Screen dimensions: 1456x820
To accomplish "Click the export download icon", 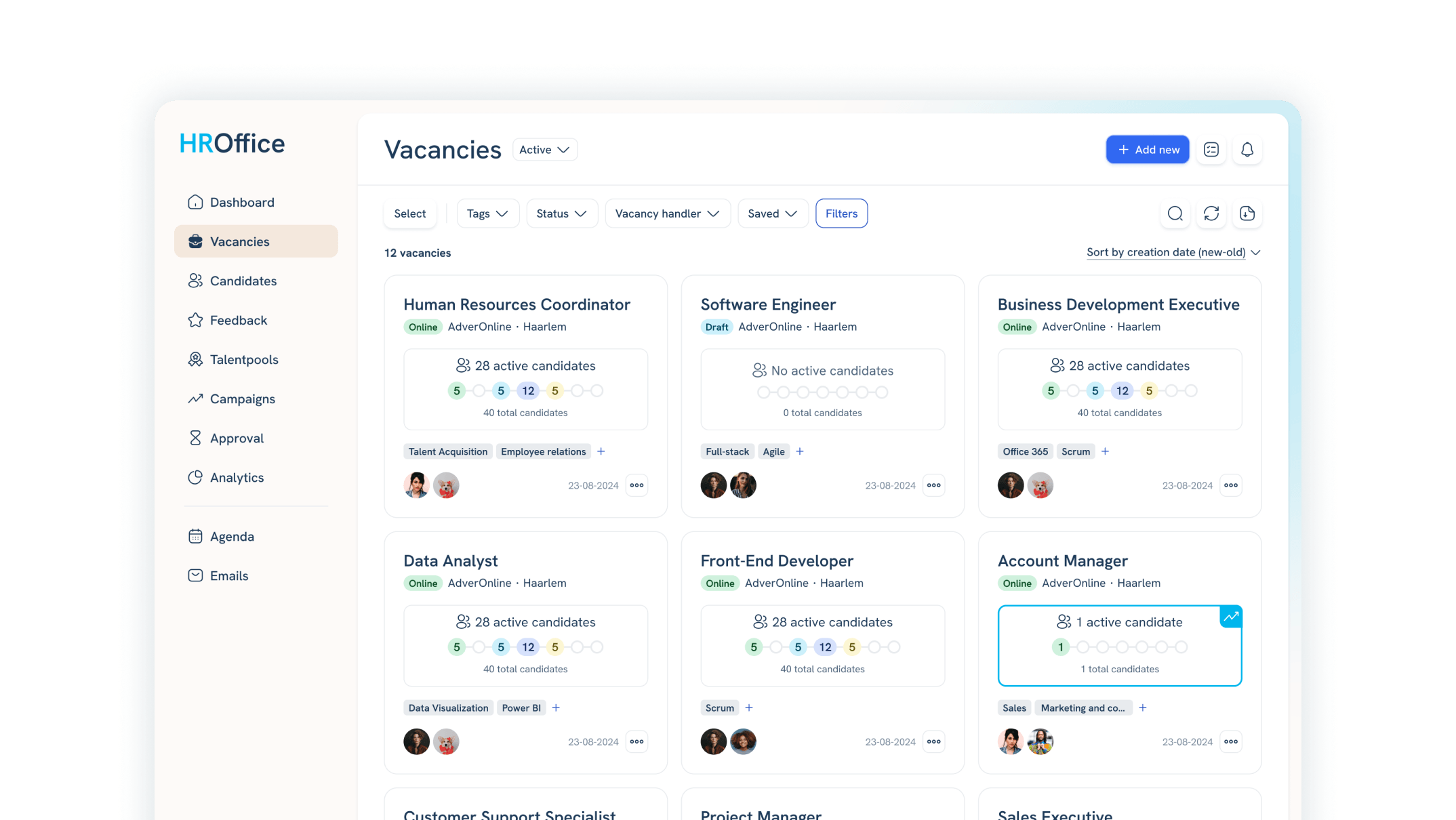I will (1247, 213).
